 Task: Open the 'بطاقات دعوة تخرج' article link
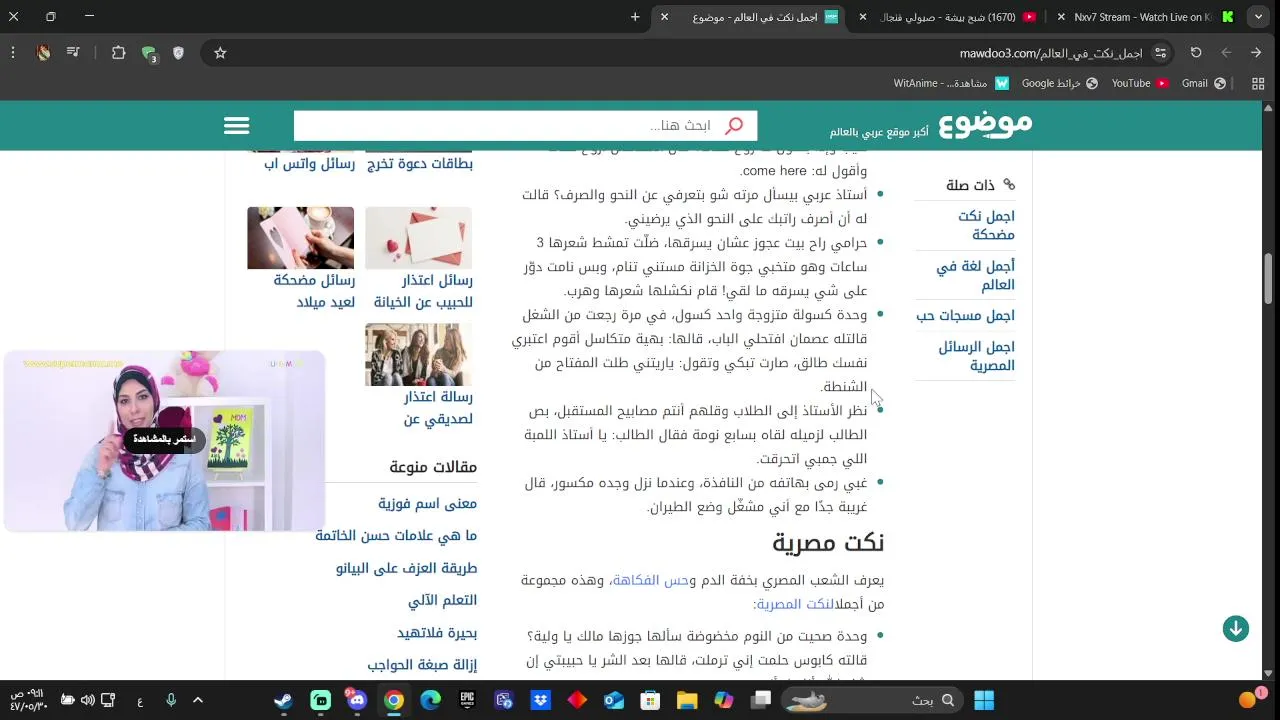coord(420,164)
